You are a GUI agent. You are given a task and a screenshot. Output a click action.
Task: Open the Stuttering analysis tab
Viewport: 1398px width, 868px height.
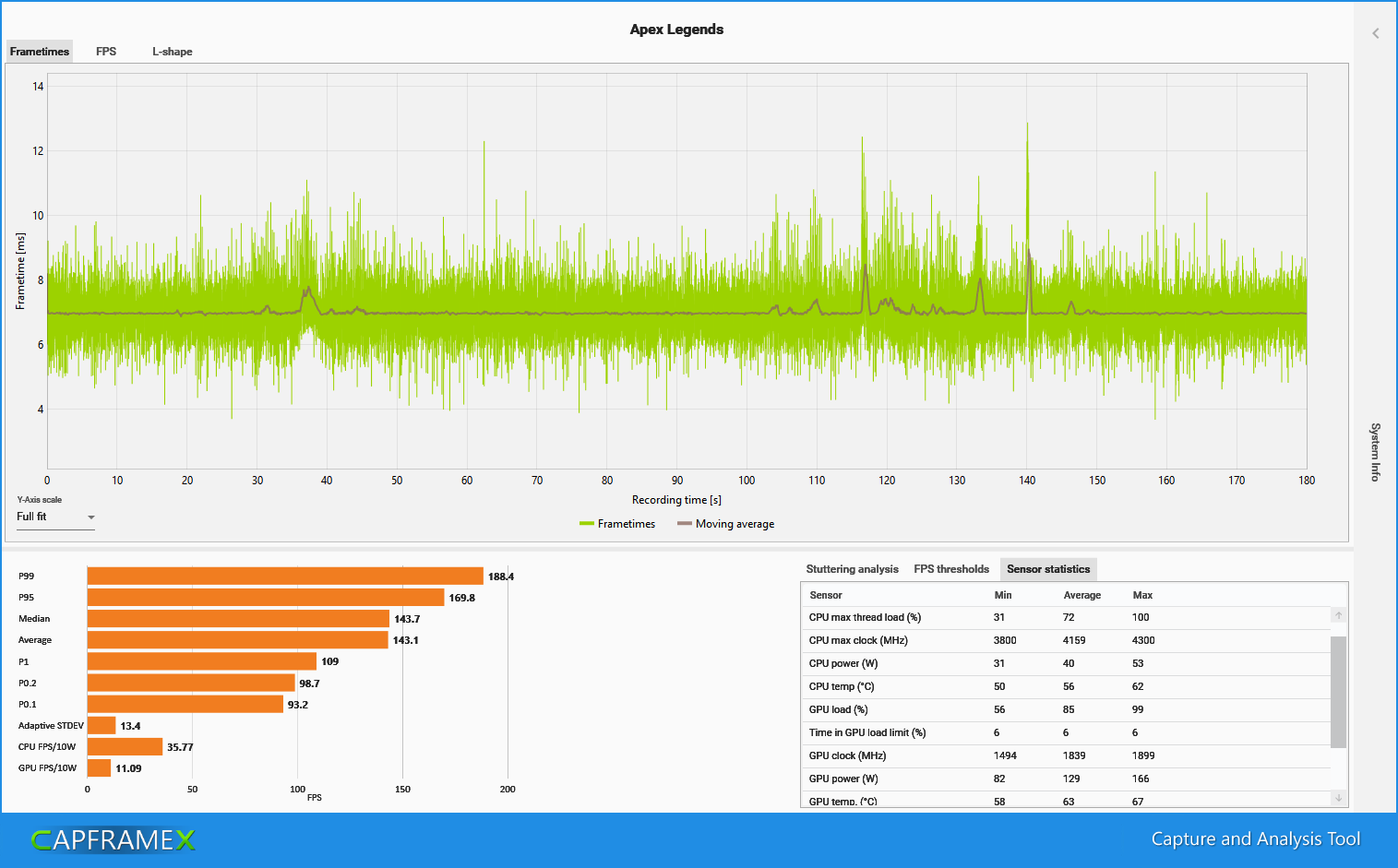click(x=852, y=569)
